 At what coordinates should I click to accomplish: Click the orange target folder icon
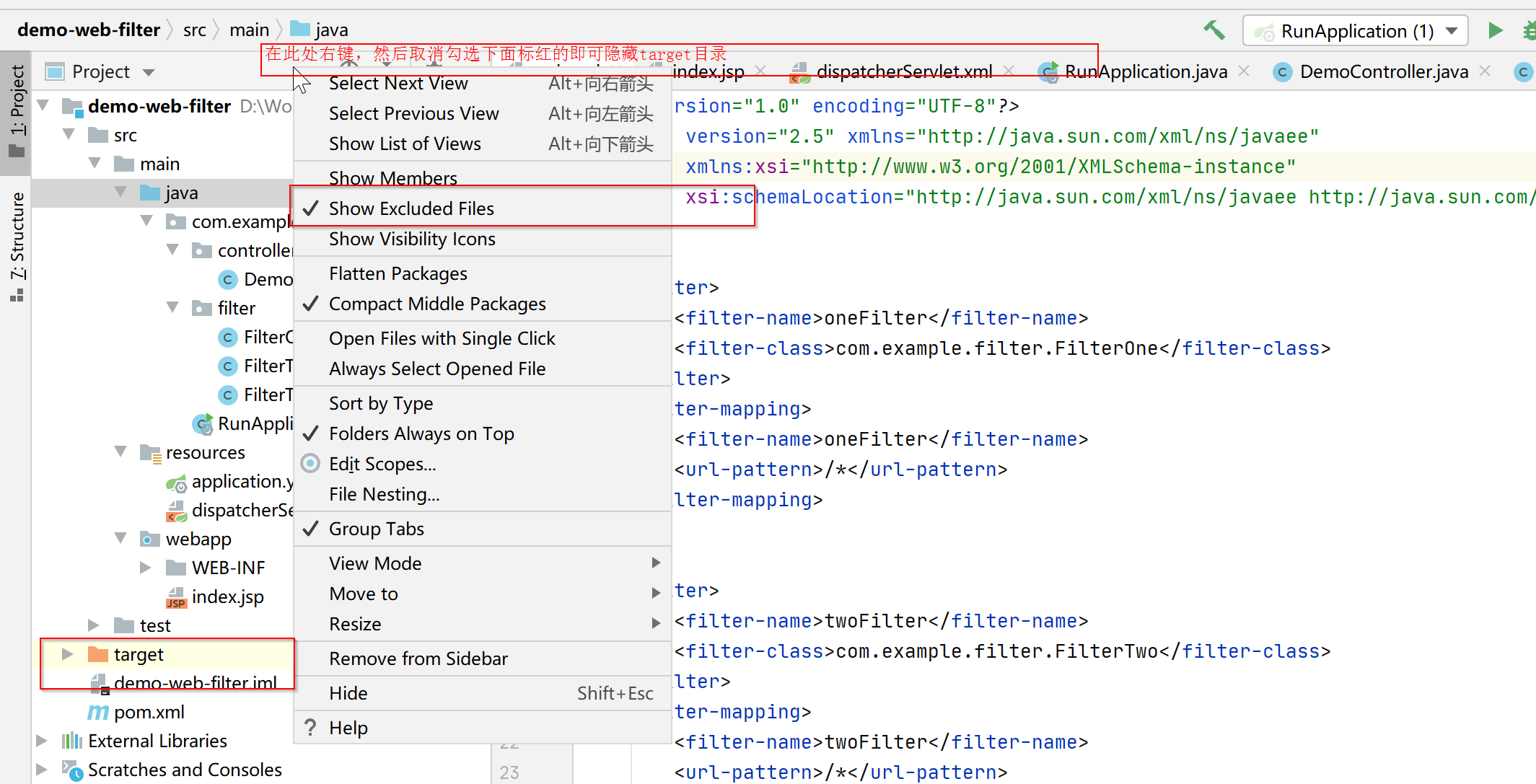click(97, 654)
